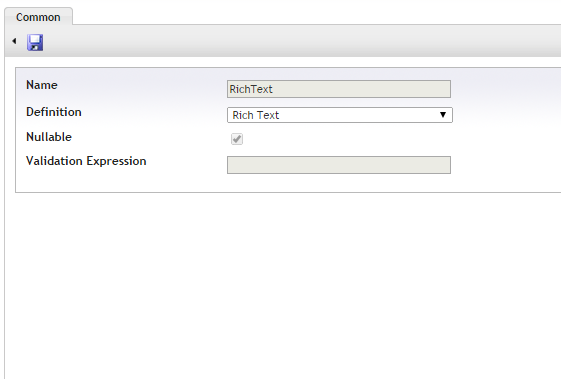
Task: Collapse the toolbar with the triangle arrow
Action: point(14,41)
